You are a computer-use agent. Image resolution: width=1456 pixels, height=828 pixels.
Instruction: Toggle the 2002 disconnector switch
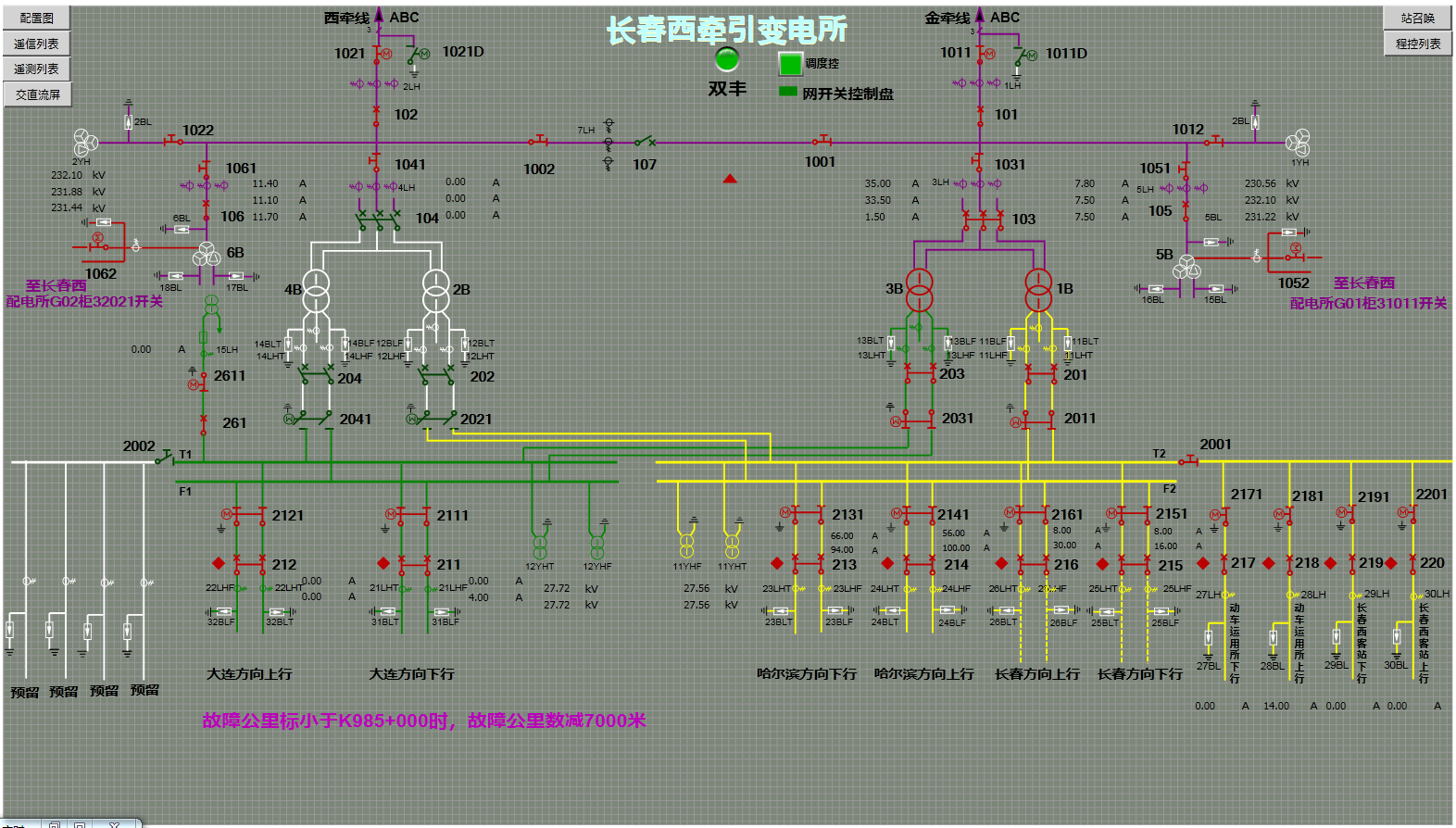(x=165, y=458)
